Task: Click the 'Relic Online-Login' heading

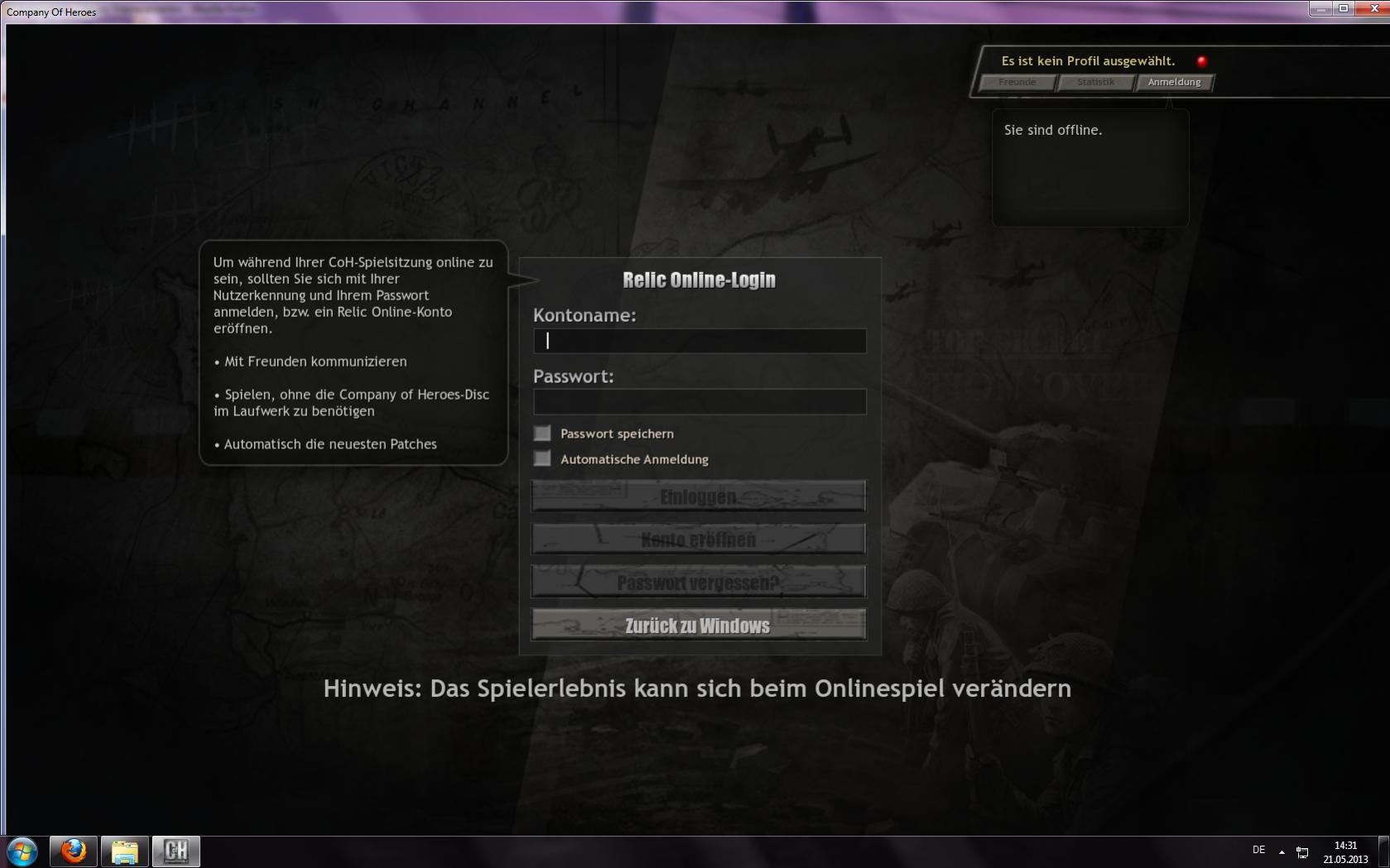Action: [x=699, y=280]
